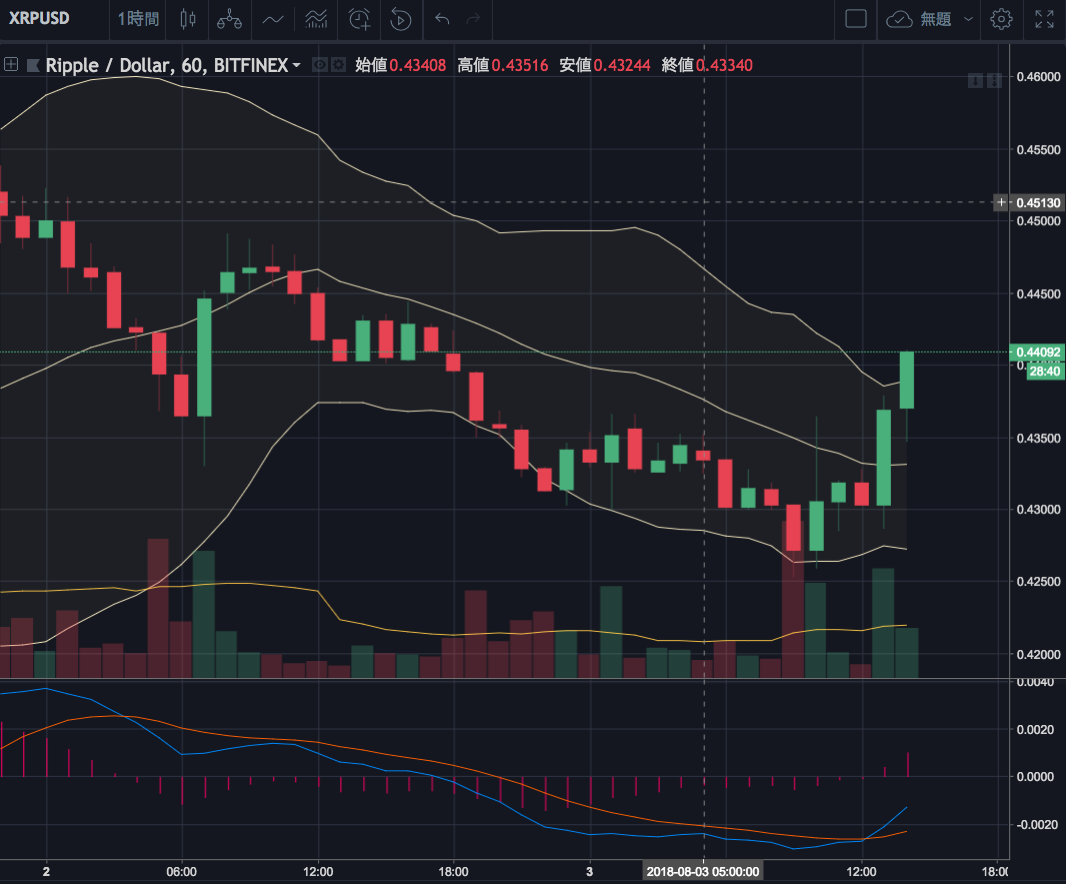Click the 無題 chart layout name

[935, 19]
